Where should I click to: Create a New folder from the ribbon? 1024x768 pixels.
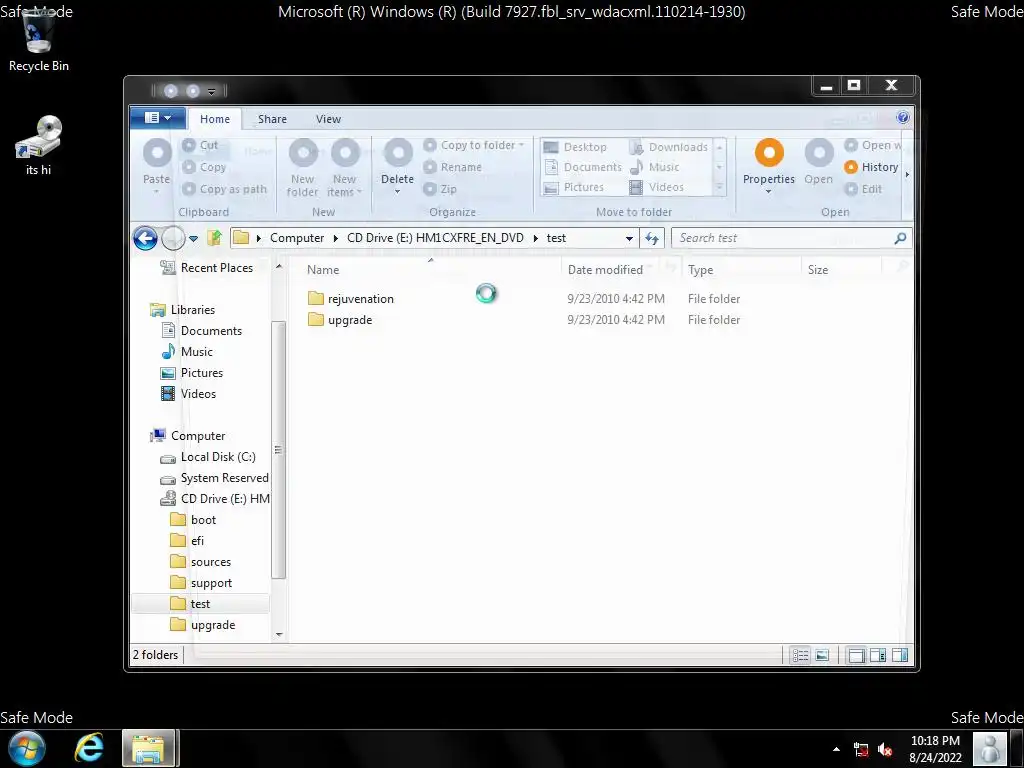302,168
